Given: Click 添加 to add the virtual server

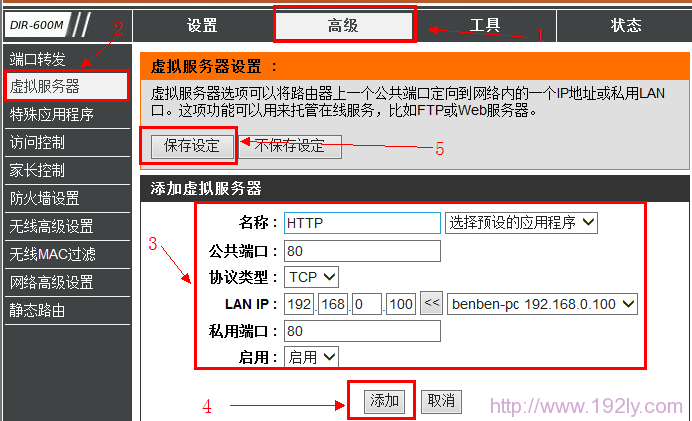Looking at the screenshot, I should pos(384,401).
